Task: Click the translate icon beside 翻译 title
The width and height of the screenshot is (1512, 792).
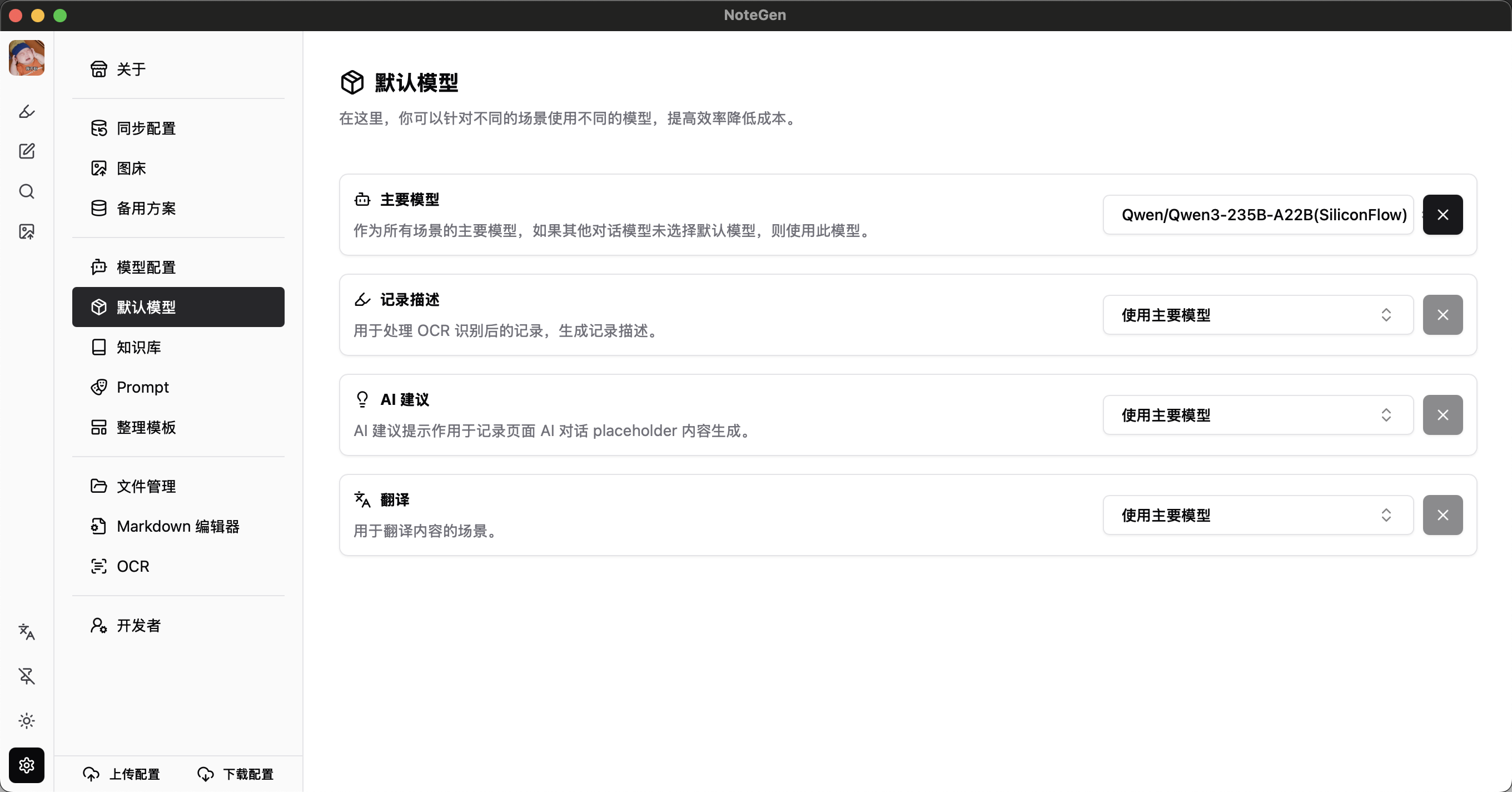Action: coord(362,499)
